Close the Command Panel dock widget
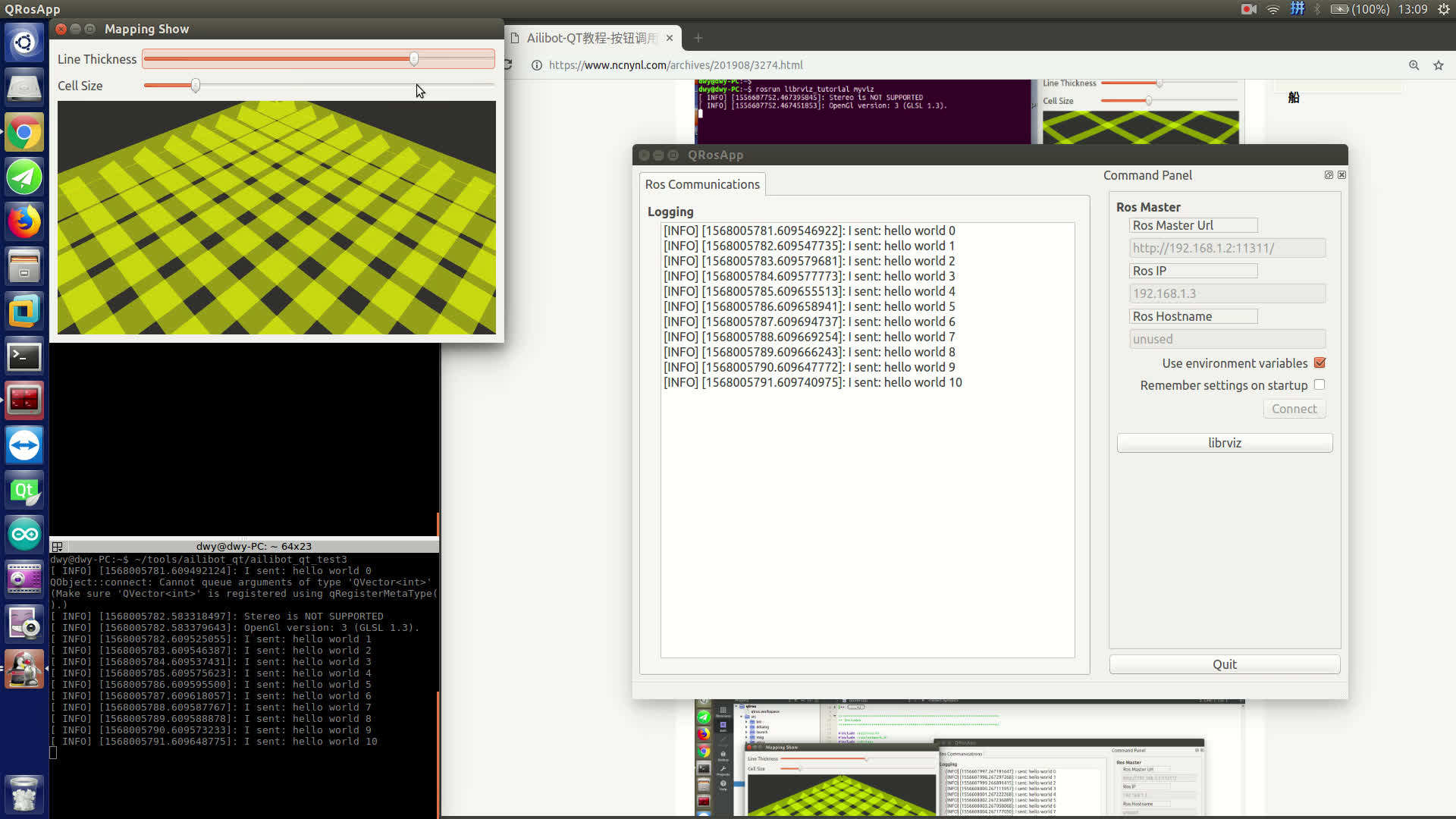The height and width of the screenshot is (819, 1456). tap(1341, 175)
